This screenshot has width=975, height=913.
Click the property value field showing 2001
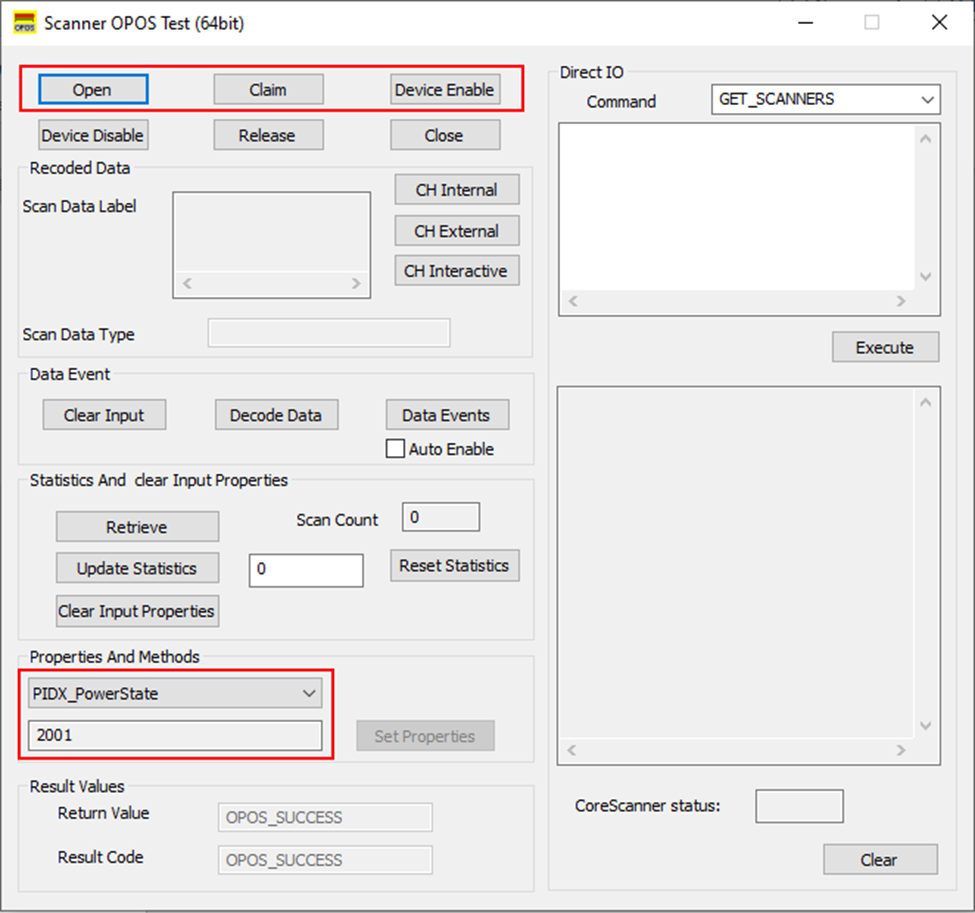175,735
